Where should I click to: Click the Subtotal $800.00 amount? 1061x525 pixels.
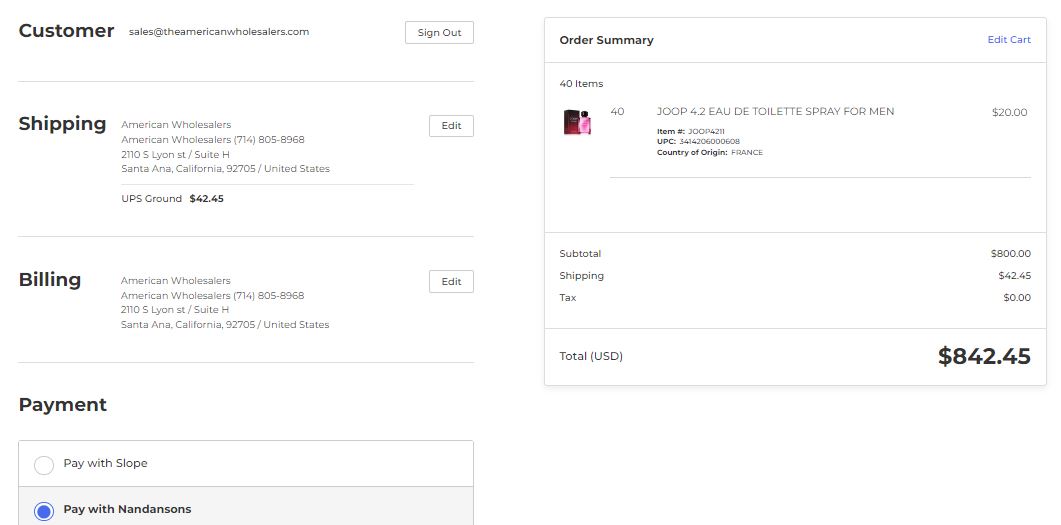1011,254
